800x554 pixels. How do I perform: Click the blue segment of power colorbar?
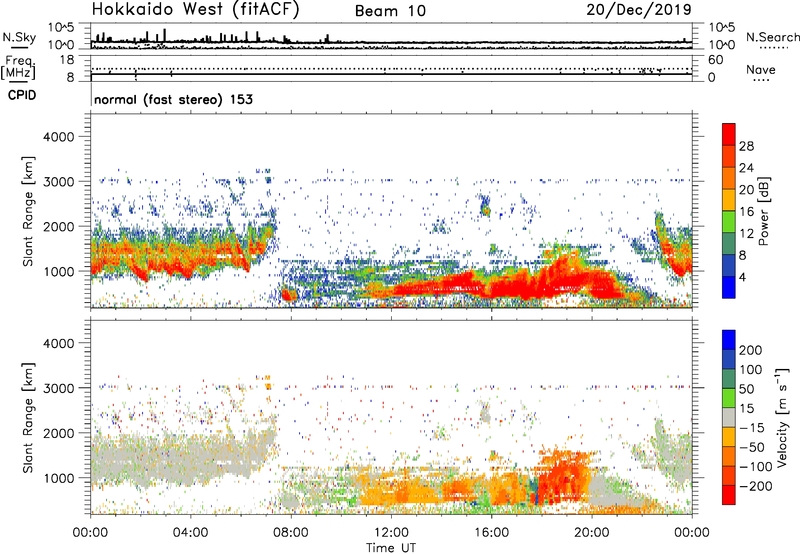729,287
